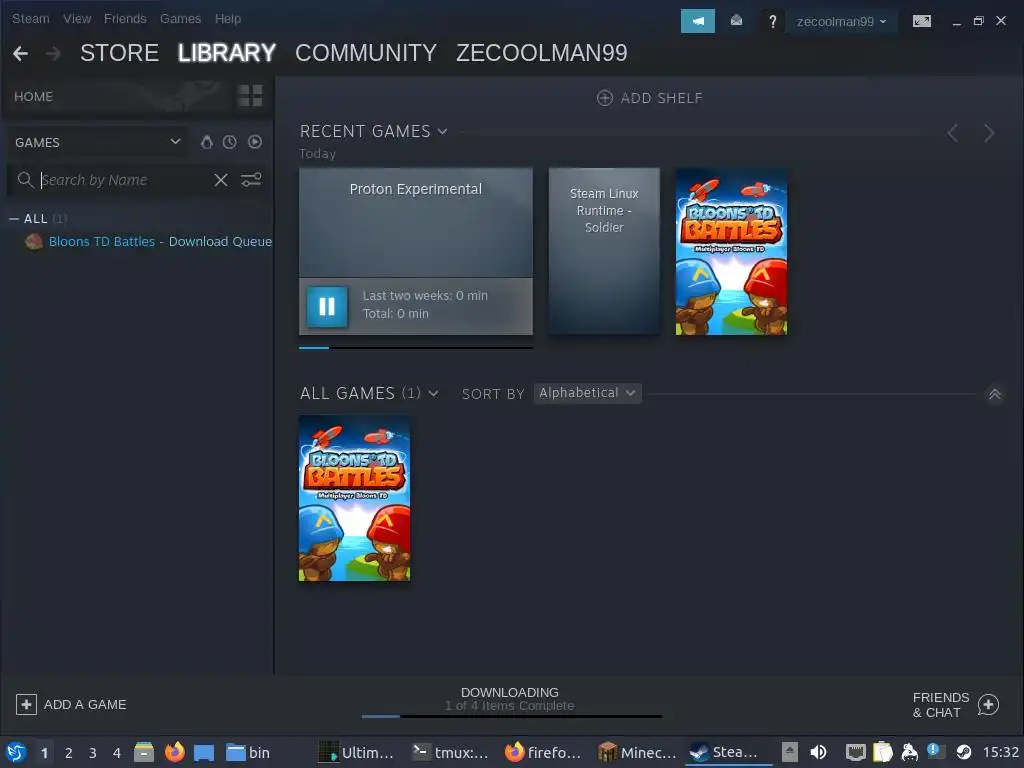The width and height of the screenshot is (1024, 768).
Task: Open the Friends menu
Action: 125,18
